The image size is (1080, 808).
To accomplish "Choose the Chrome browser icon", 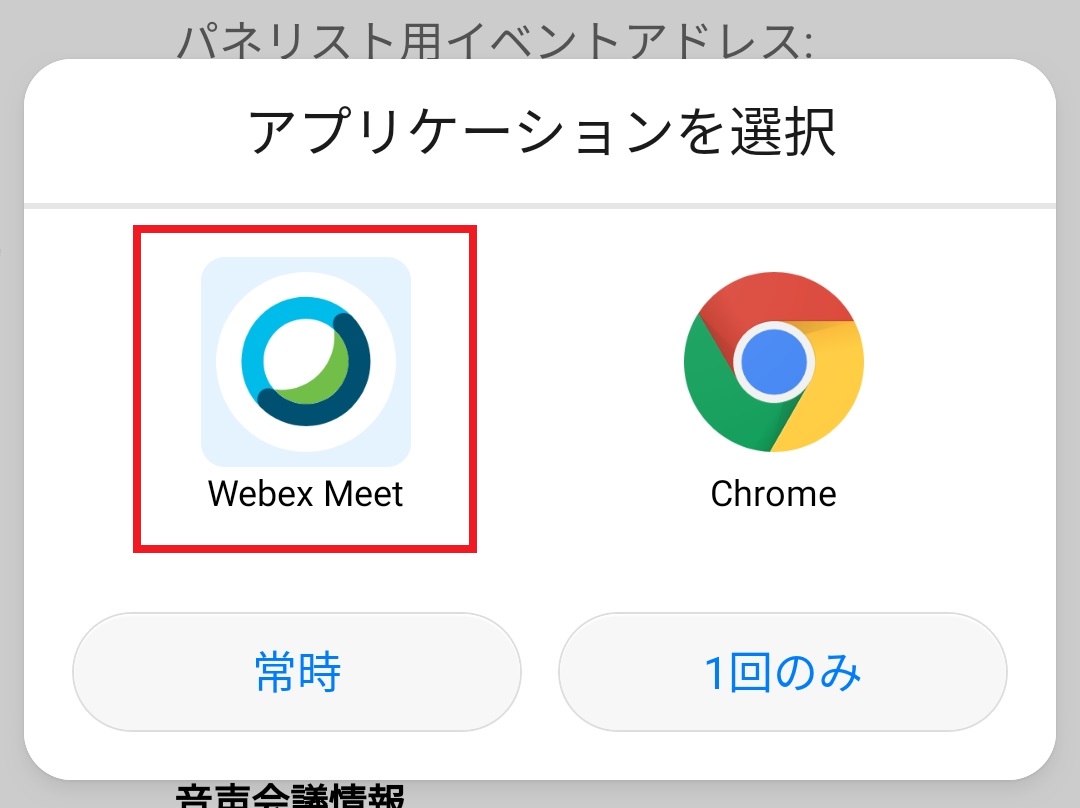I will (x=773, y=361).
